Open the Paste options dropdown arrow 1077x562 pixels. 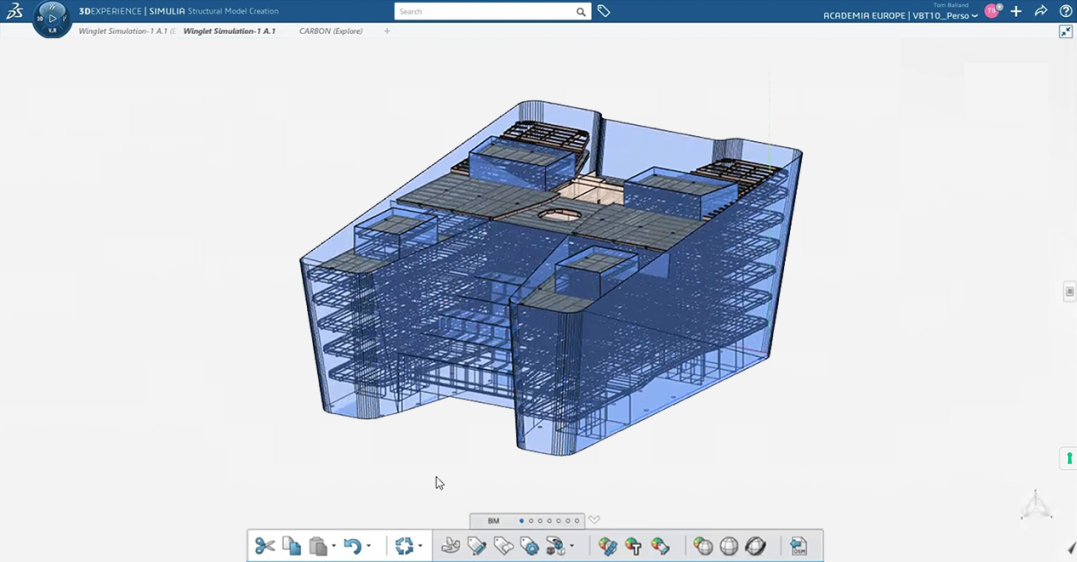334,546
